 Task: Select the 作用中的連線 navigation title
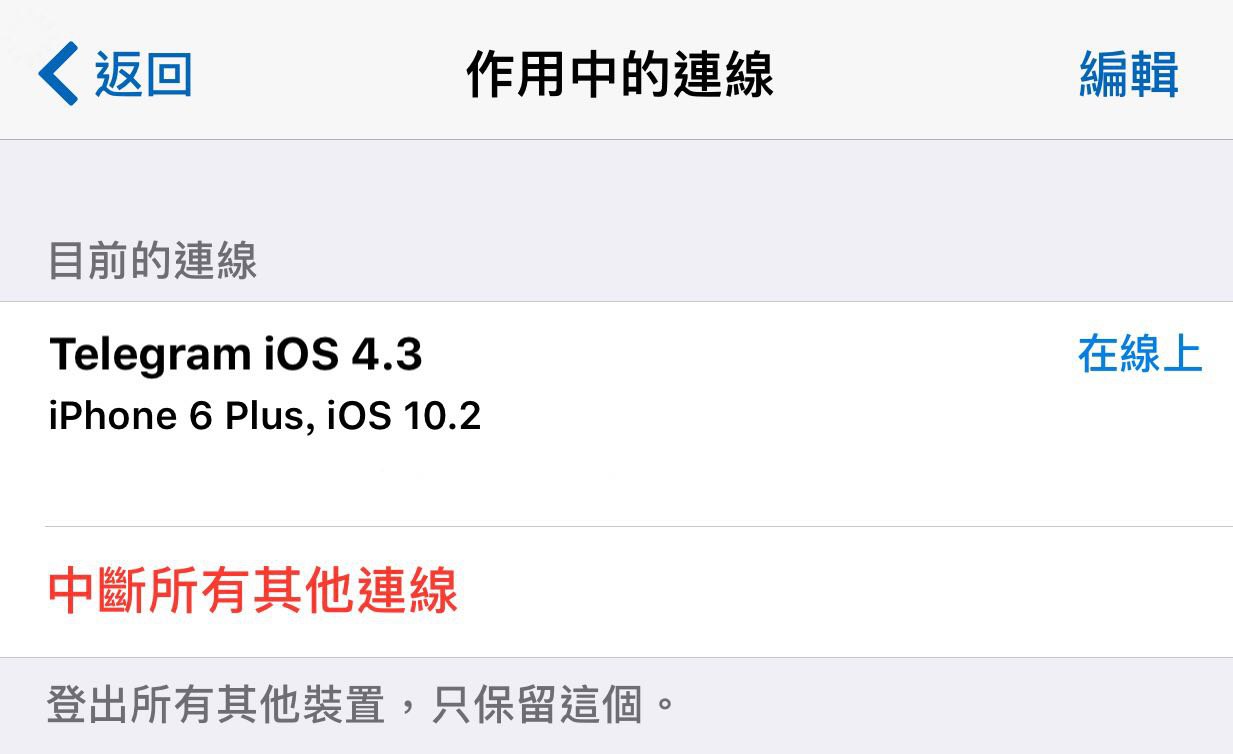pos(620,75)
